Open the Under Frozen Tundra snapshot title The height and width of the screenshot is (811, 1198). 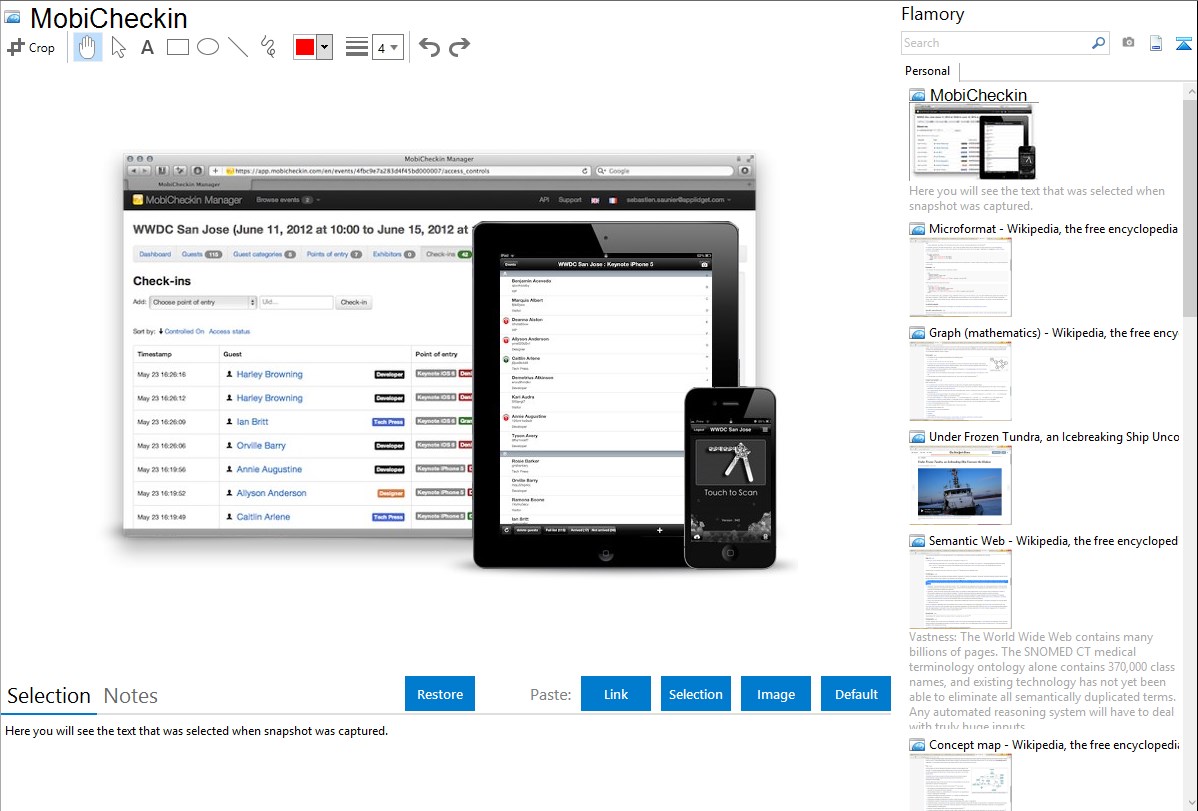(x=1054, y=437)
